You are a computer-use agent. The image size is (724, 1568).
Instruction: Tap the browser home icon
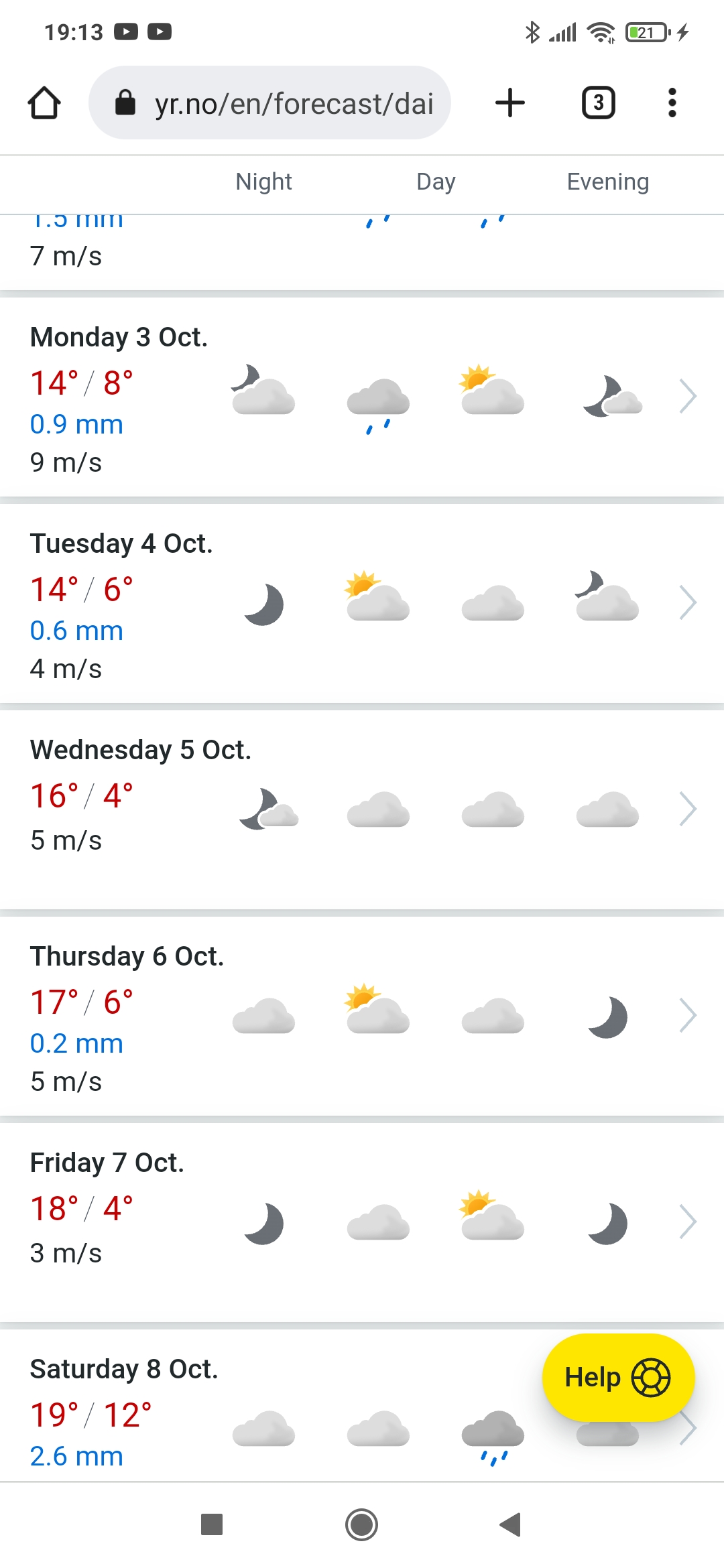click(x=44, y=103)
